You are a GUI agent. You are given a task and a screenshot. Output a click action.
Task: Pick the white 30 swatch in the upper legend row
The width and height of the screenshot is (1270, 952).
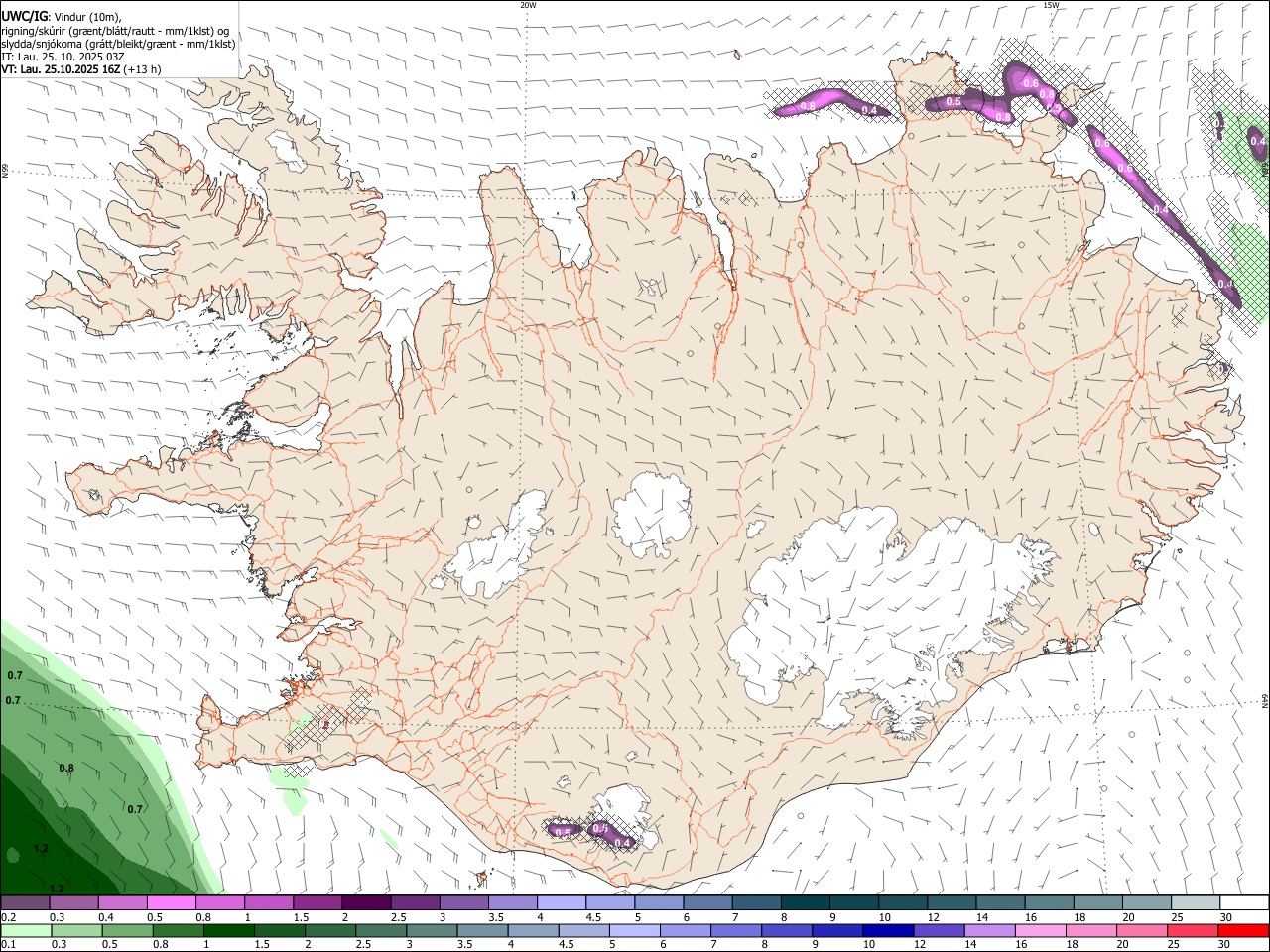pyautogui.click(x=1245, y=902)
